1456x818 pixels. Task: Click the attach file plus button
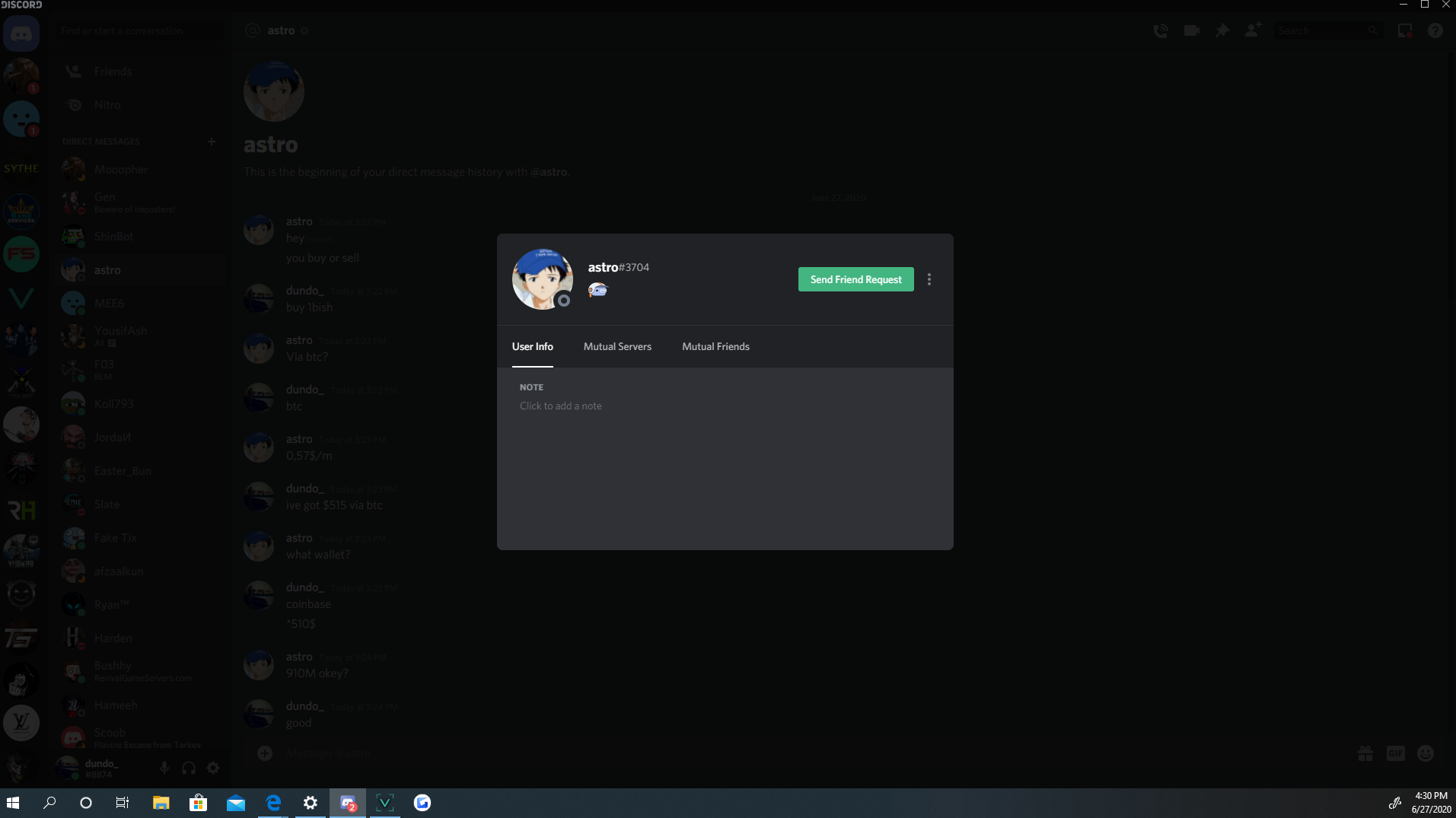click(265, 753)
